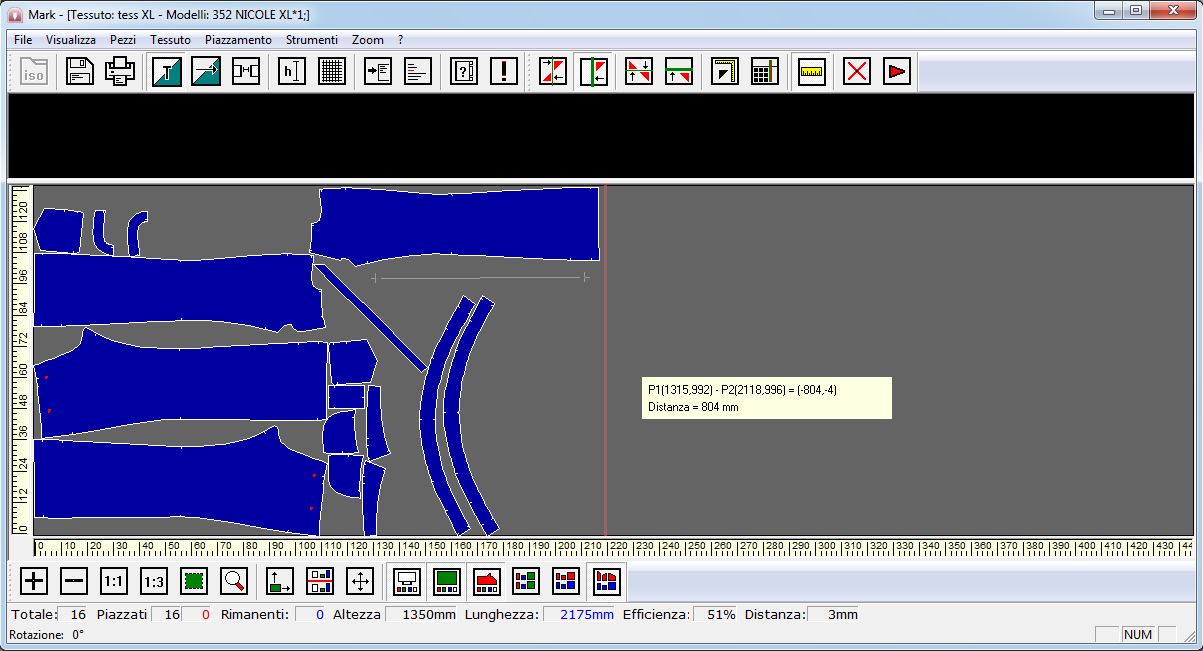
Task: Click the four-arrow move icon
Action: tap(360, 580)
